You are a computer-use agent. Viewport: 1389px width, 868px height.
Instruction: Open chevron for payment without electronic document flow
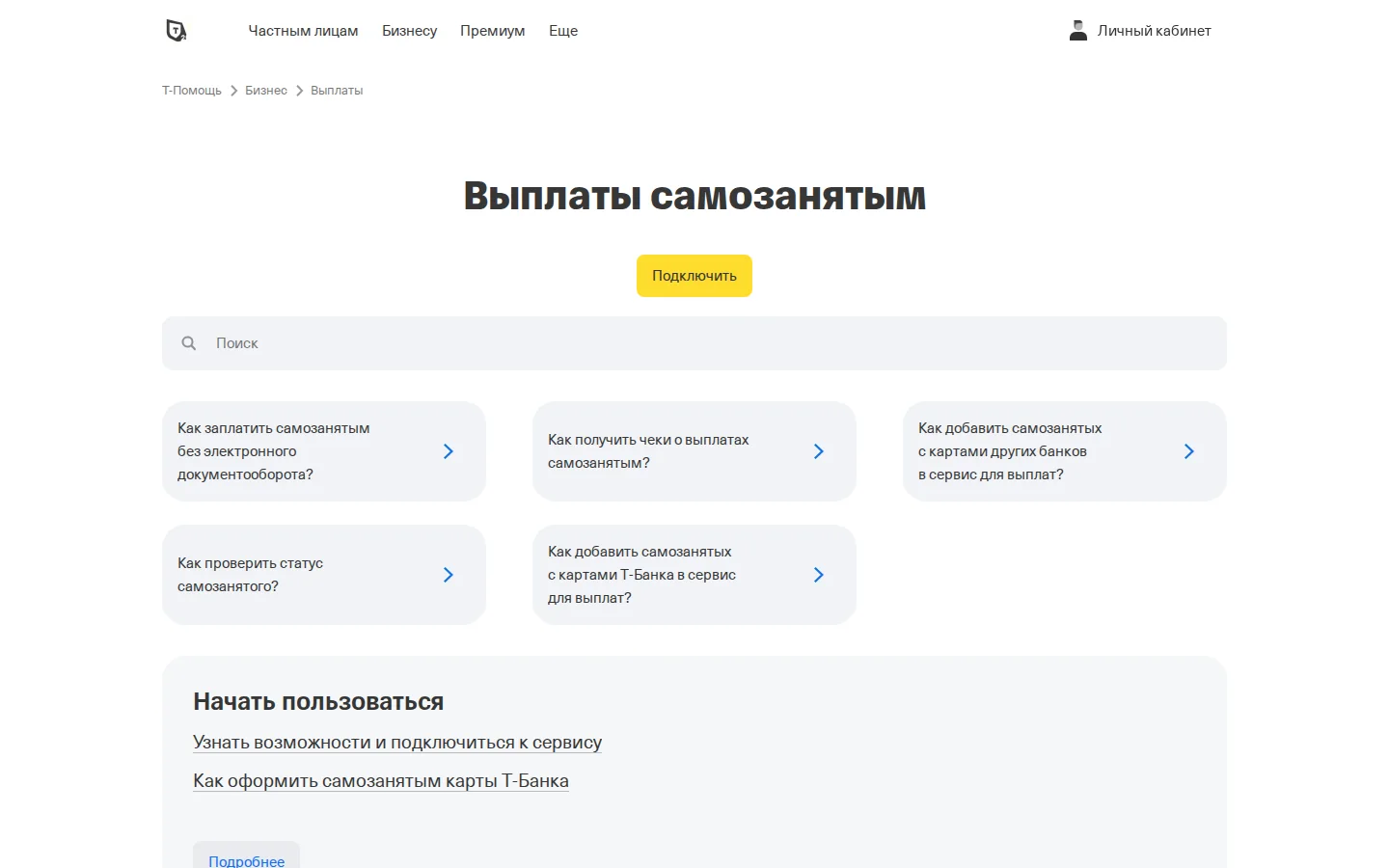tap(449, 451)
